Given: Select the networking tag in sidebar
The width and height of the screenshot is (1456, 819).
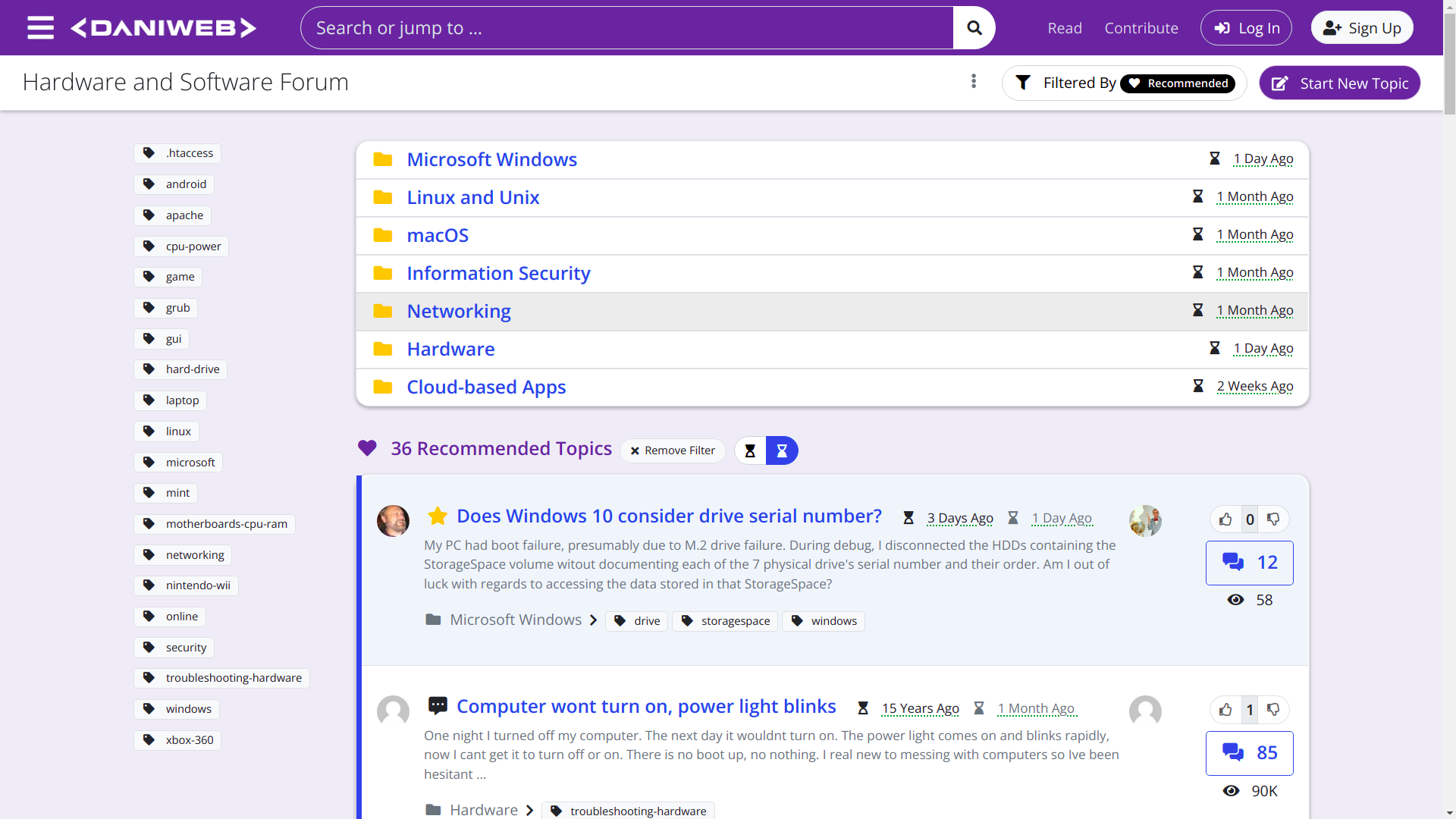Looking at the screenshot, I should (x=183, y=555).
